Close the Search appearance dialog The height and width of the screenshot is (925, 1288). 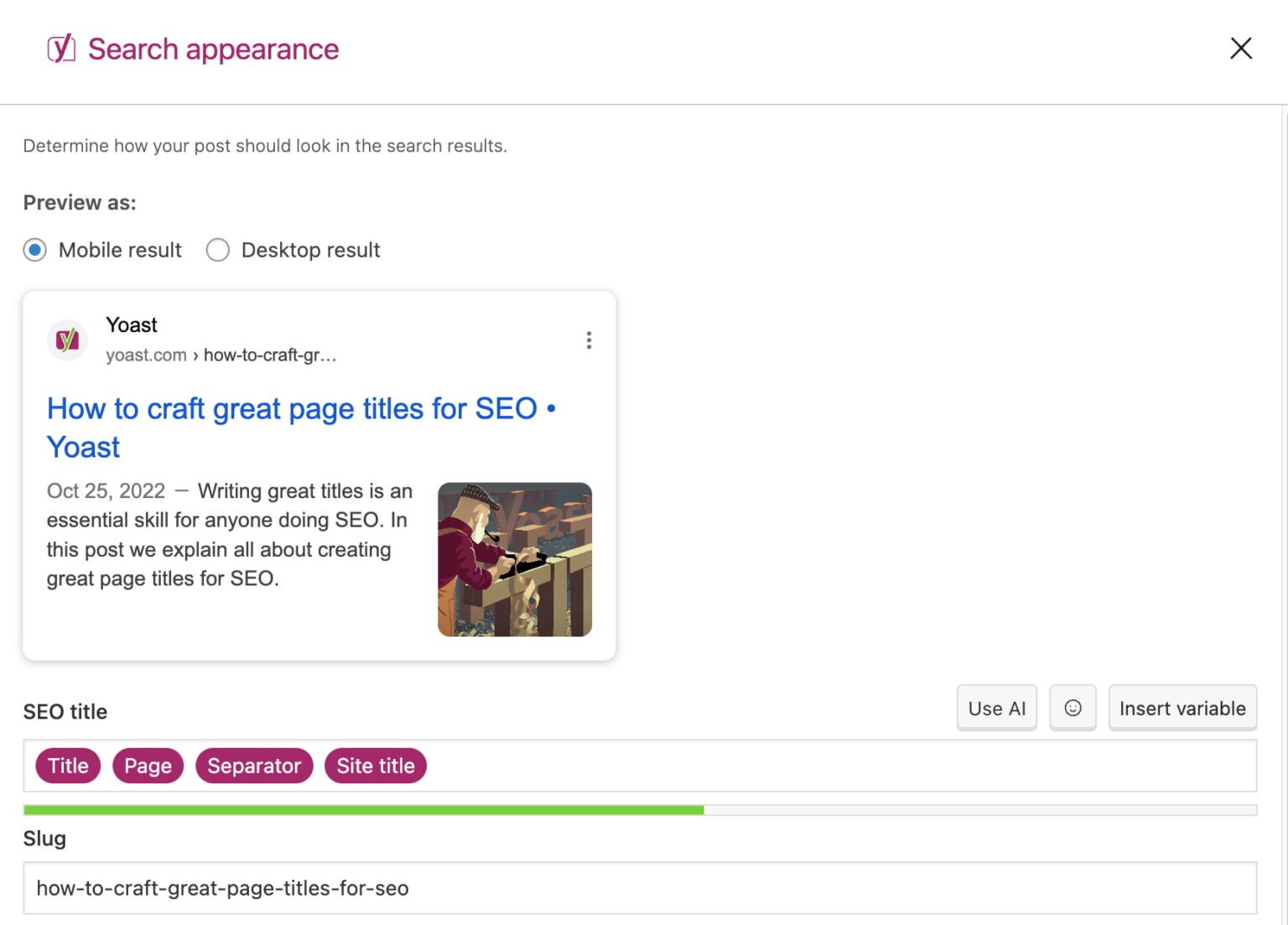pyautogui.click(x=1240, y=49)
